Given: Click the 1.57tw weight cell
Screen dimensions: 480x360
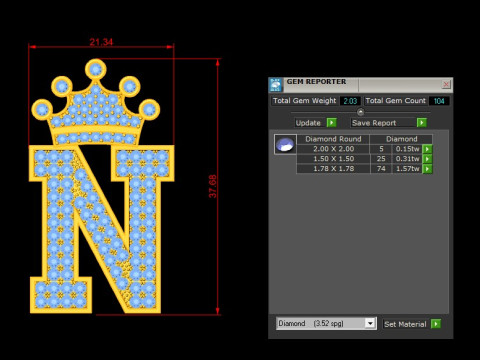Looking at the screenshot, I should pos(407,169).
